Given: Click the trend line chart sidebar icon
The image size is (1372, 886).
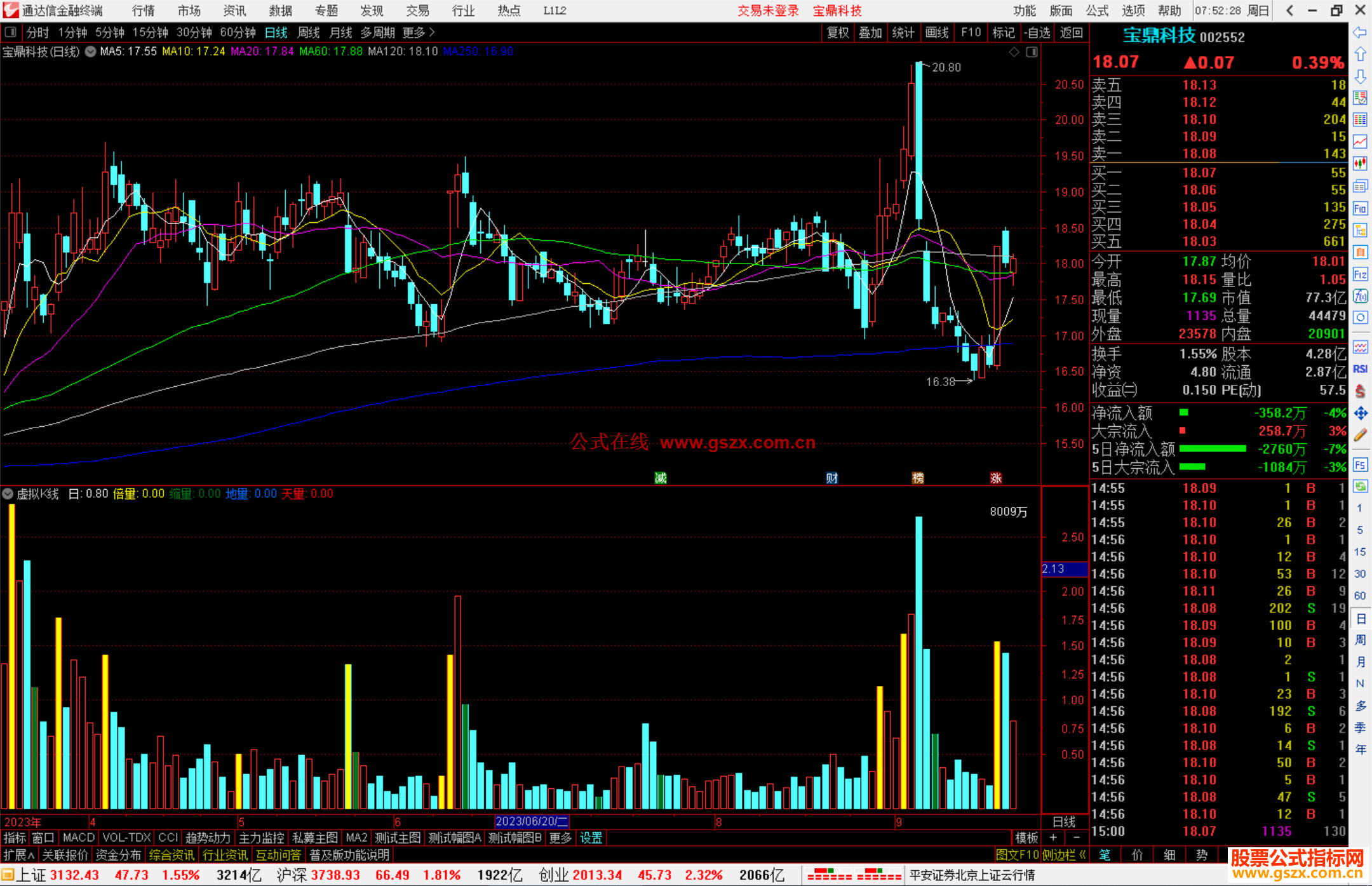Looking at the screenshot, I should [x=1360, y=142].
